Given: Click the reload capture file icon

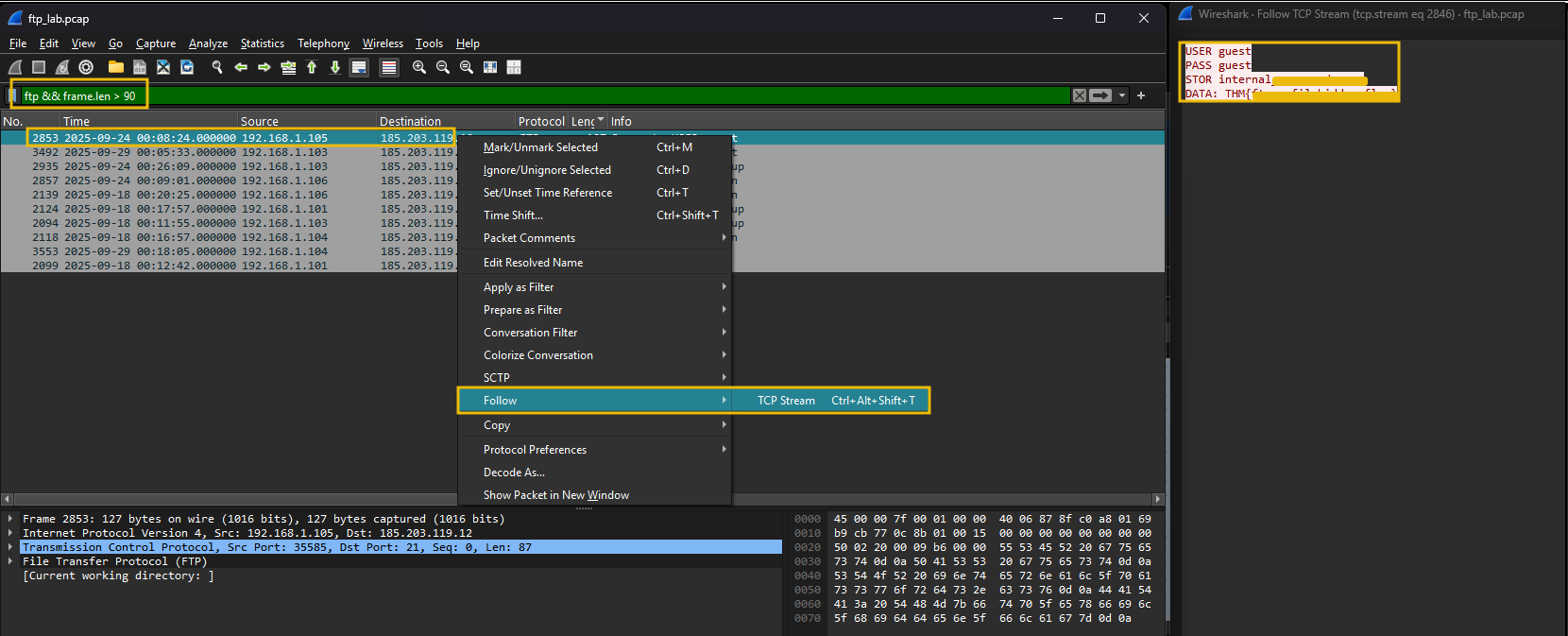Looking at the screenshot, I should point(187,67).
